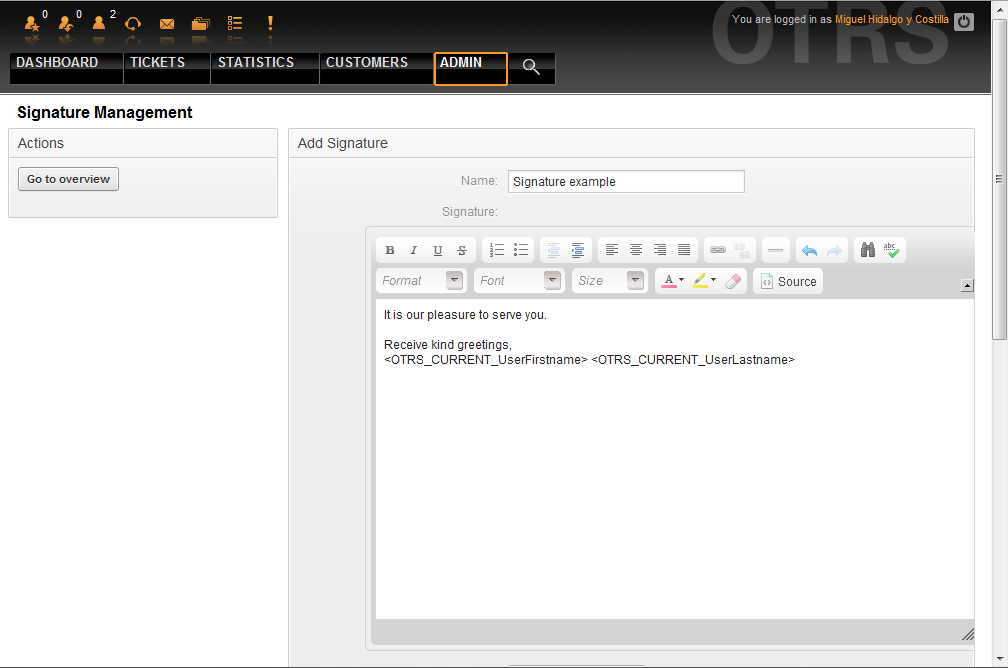
Task: Click the undo arrow icon
Action: (809, 250)
